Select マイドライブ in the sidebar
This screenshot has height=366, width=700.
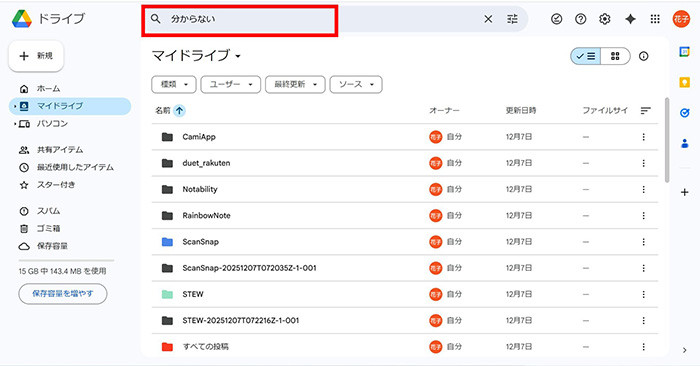coord(70,106)
